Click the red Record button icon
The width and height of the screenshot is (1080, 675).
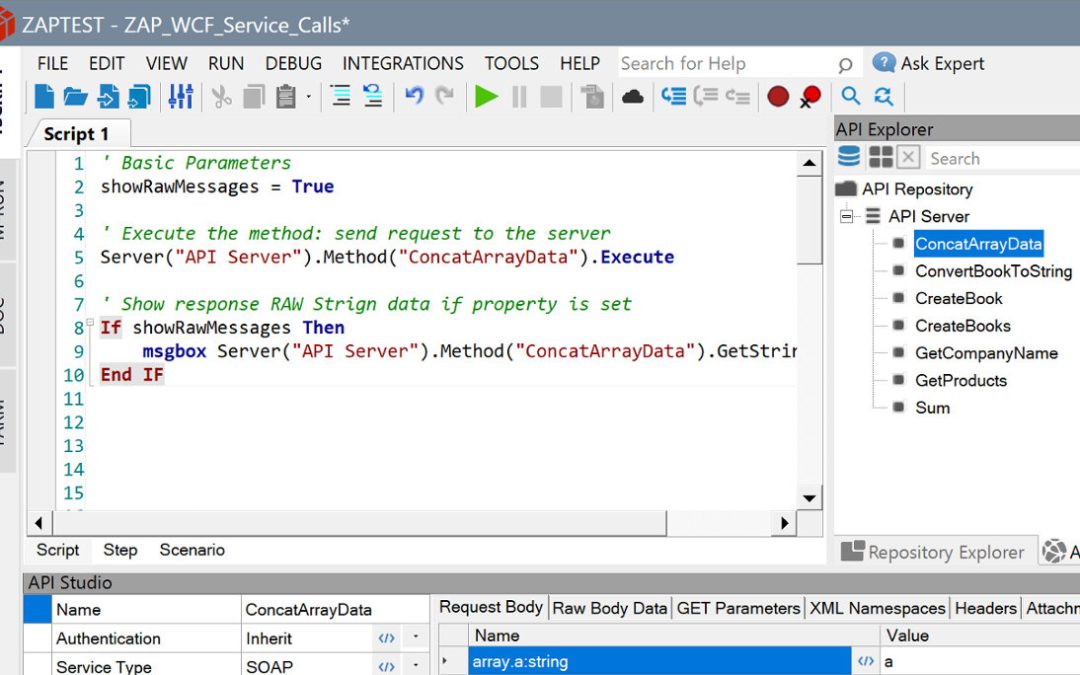coord(778,97)
